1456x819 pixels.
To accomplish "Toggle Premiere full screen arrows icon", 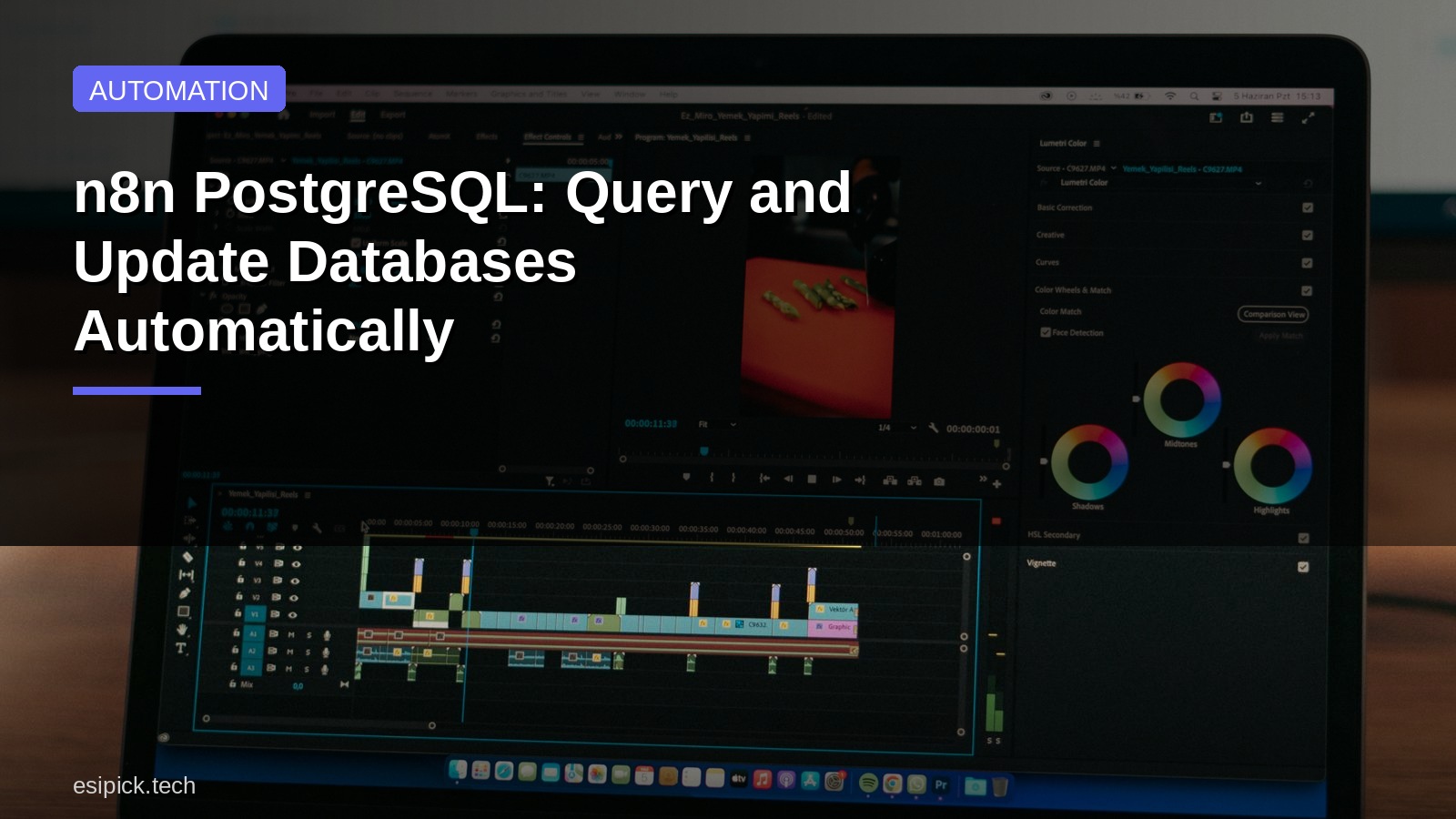I will [1309, 118].
